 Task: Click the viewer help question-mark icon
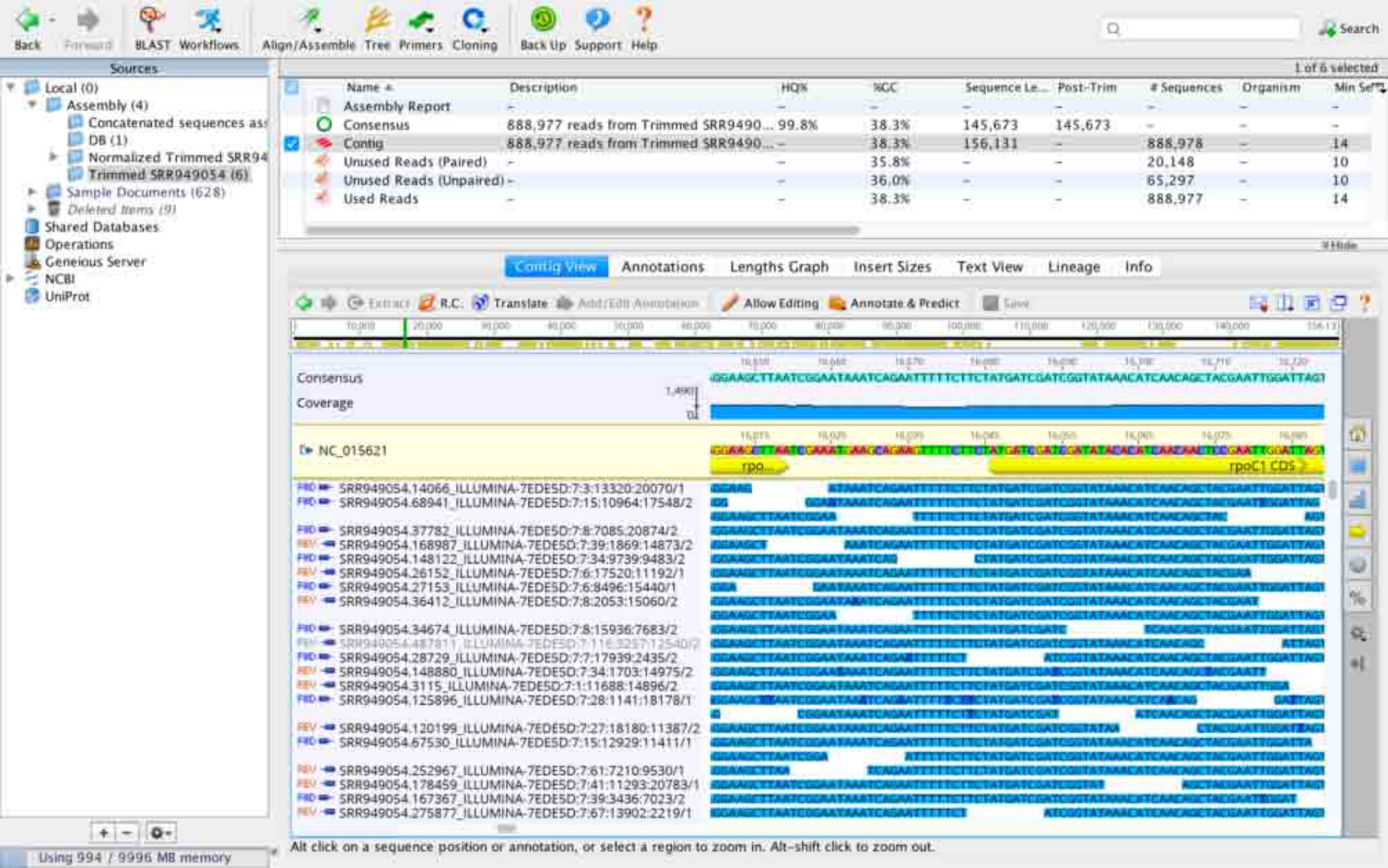click(x=1365, y=303)
